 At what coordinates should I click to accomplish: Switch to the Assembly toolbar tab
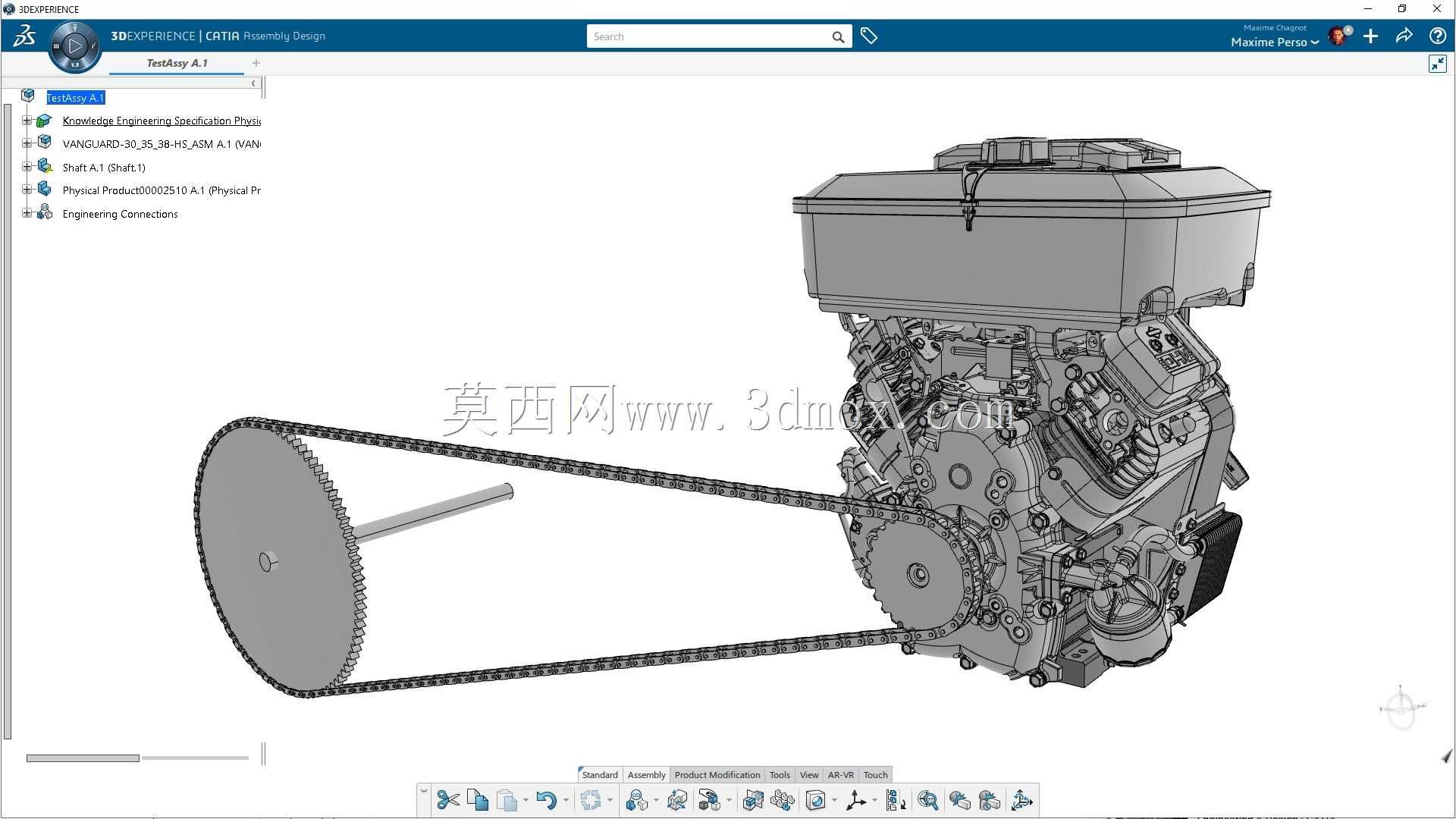point(646,775)
